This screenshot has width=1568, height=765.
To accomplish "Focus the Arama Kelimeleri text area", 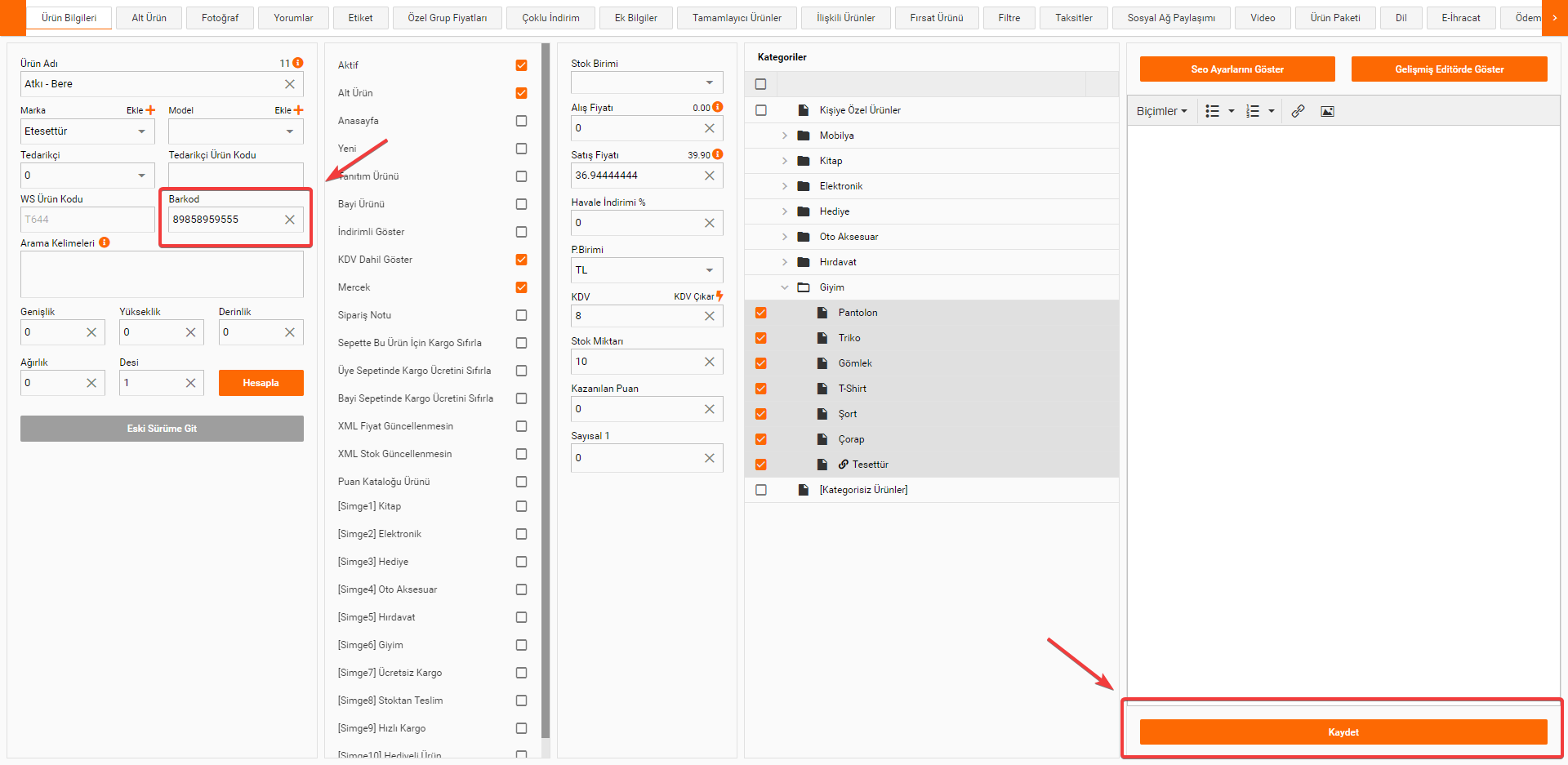I will 162,274.
